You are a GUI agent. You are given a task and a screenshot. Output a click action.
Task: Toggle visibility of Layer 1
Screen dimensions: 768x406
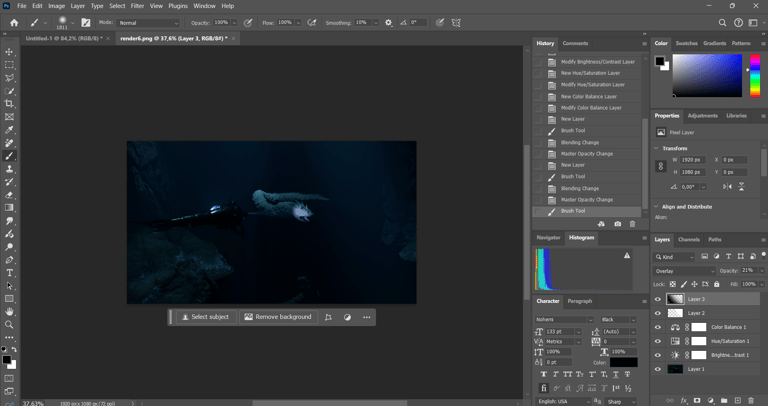pos(658,369)
